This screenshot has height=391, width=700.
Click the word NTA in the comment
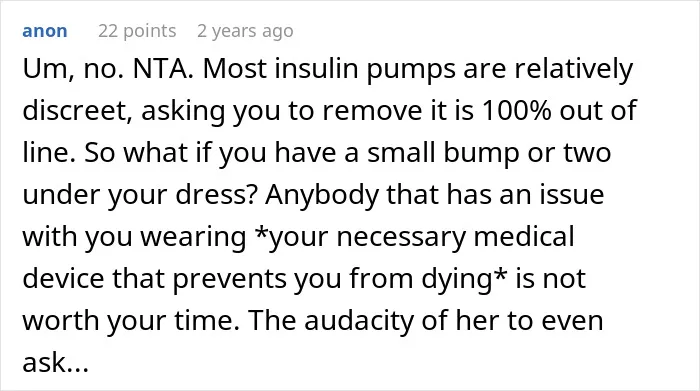pos(163,69)
